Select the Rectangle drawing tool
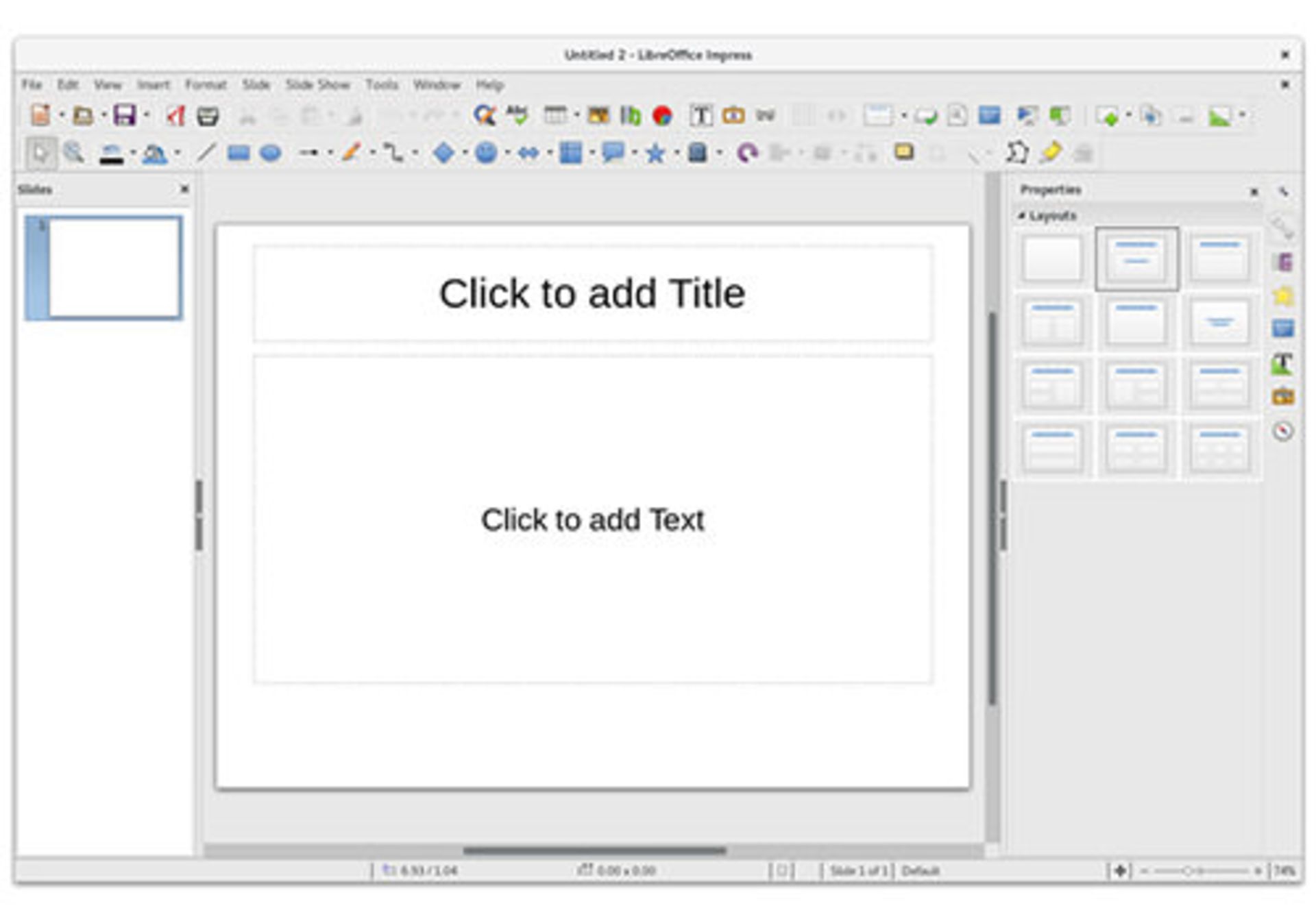The height and width of the screenshot is (921, 1316). 238,153
